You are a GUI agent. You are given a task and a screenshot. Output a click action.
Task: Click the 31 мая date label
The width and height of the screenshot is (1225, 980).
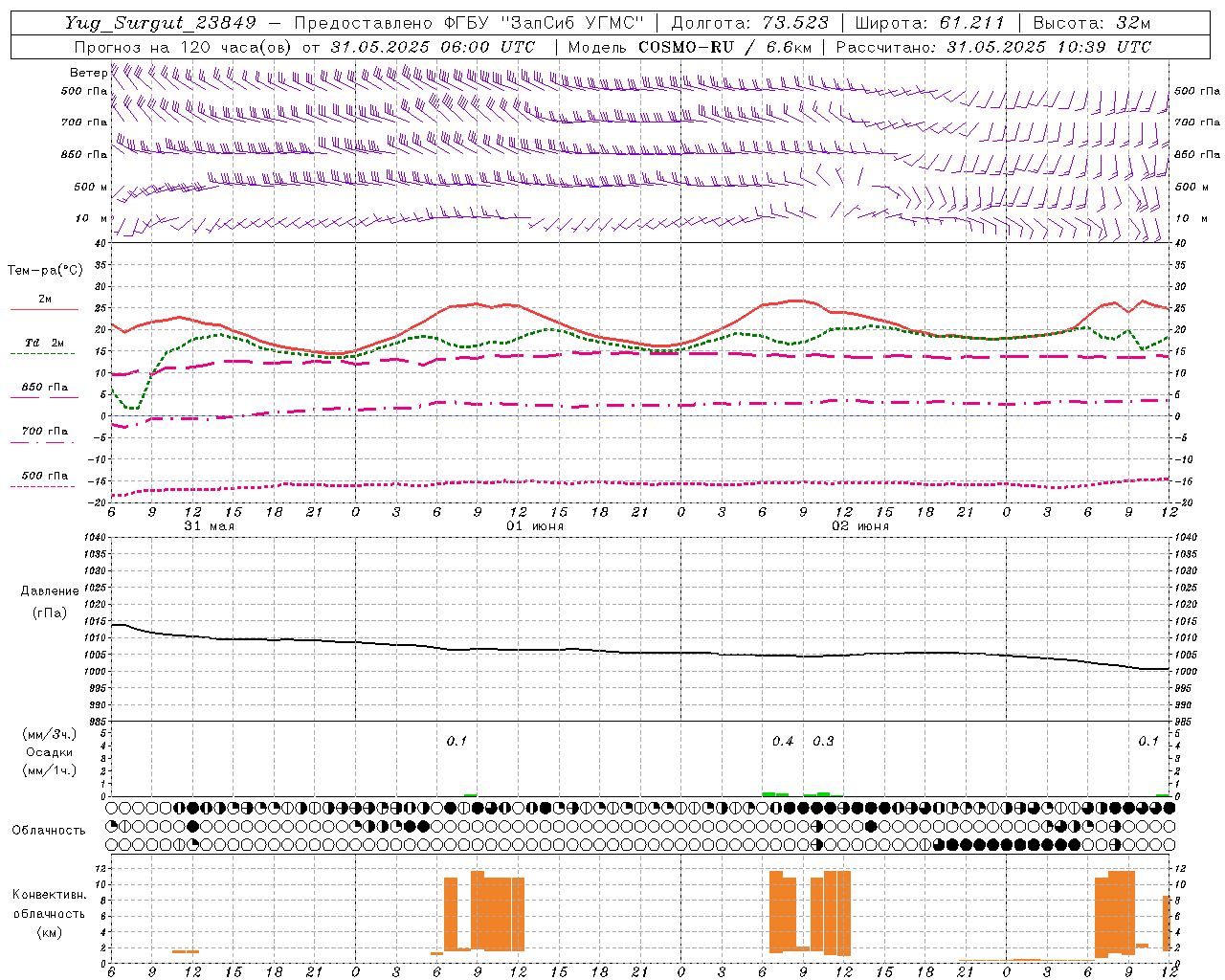[209, 526]
